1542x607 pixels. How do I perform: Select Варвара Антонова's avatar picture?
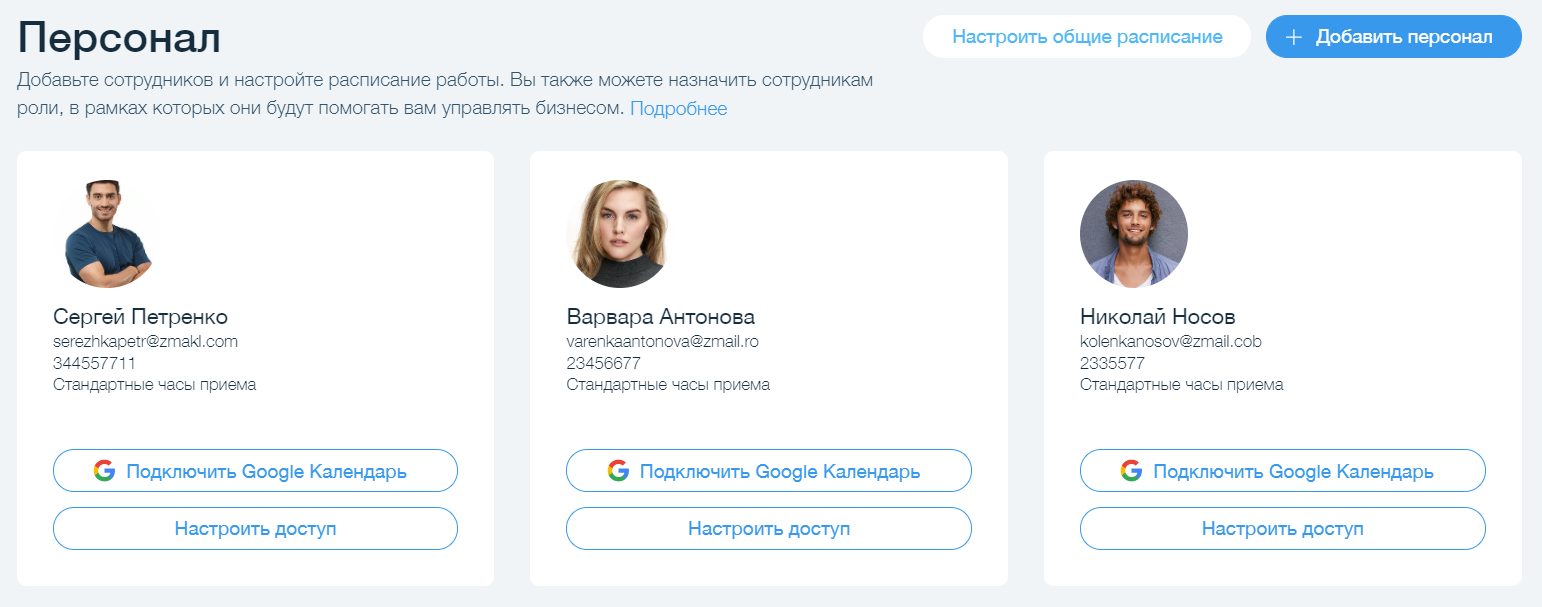(x=620, y=234)
